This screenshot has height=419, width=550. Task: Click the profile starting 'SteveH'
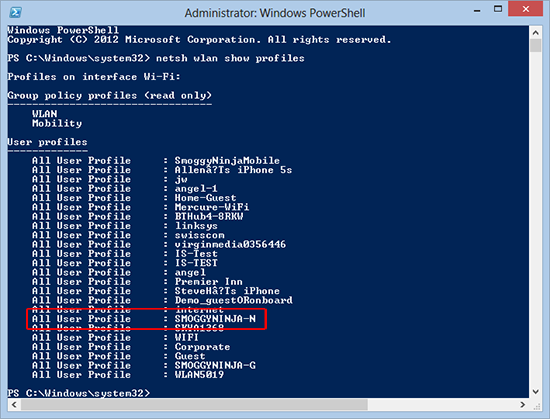(x=227, y=291)
